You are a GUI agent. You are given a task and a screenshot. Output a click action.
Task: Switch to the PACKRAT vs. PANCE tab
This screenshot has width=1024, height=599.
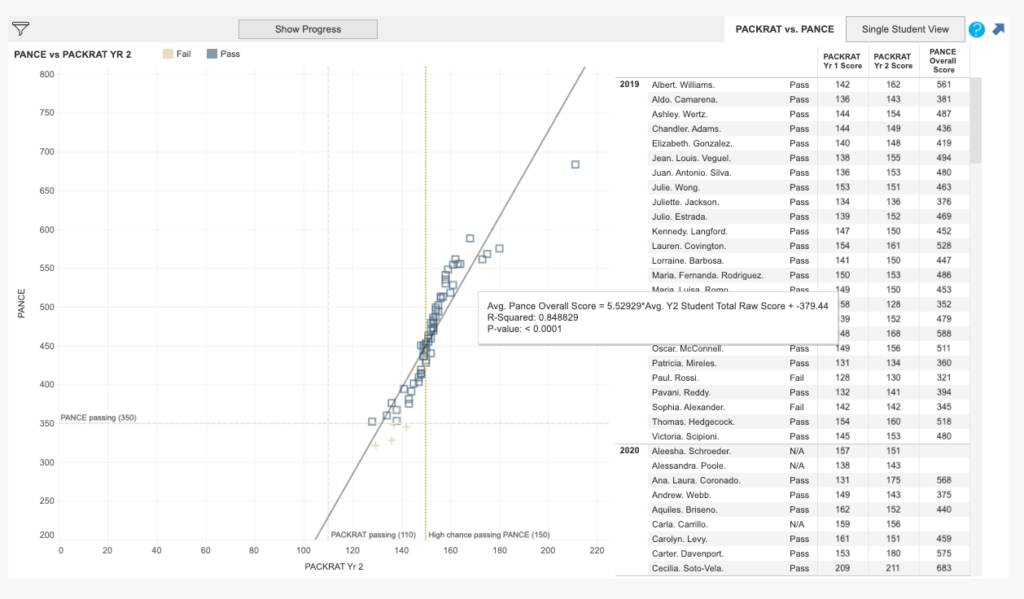[785, 29]
